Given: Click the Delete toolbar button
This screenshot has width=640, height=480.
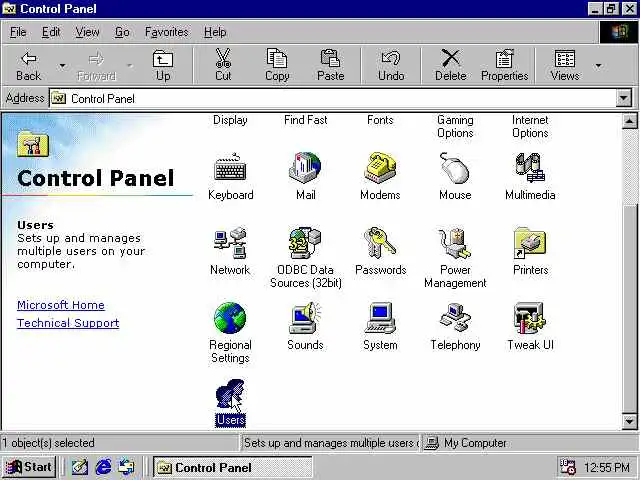Looking at the screenshot, I should [x=451, y=66].
